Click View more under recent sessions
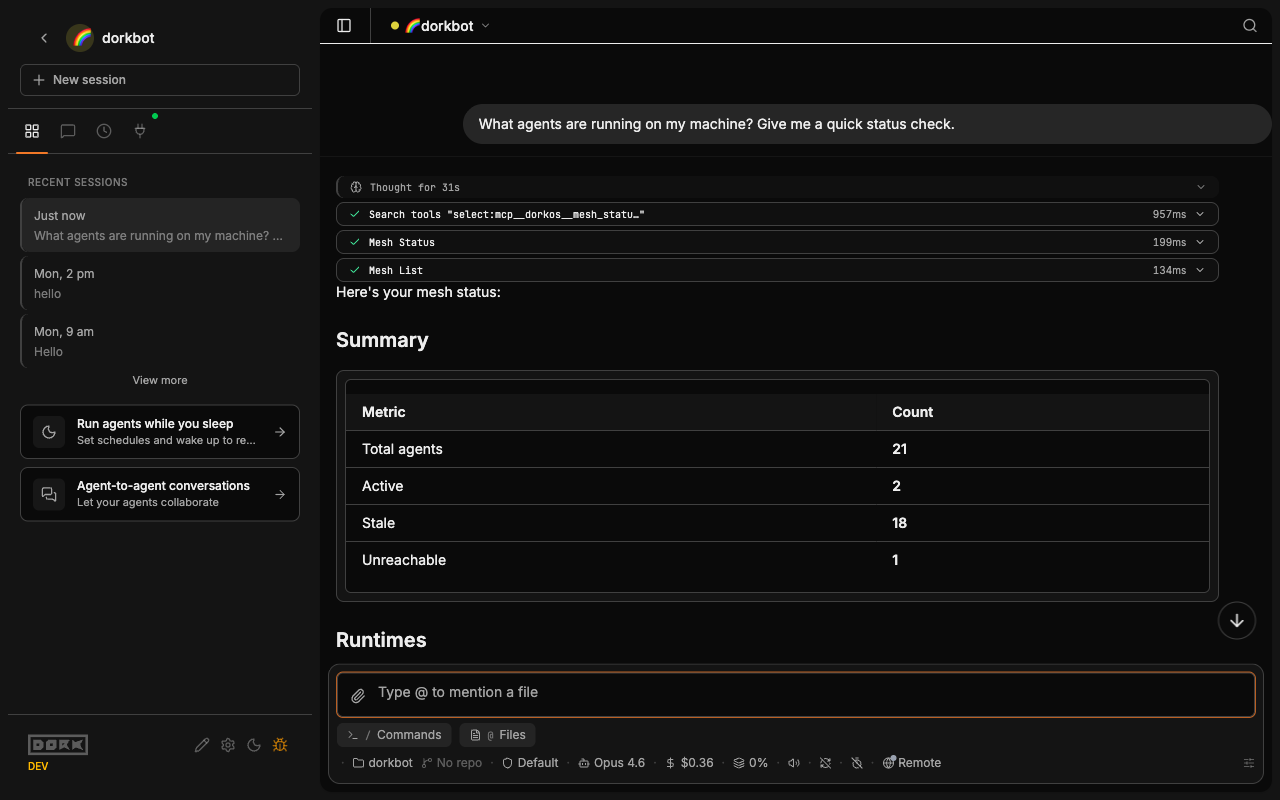1280x800 pixels. pyautogui.click(x=160, y=380)
